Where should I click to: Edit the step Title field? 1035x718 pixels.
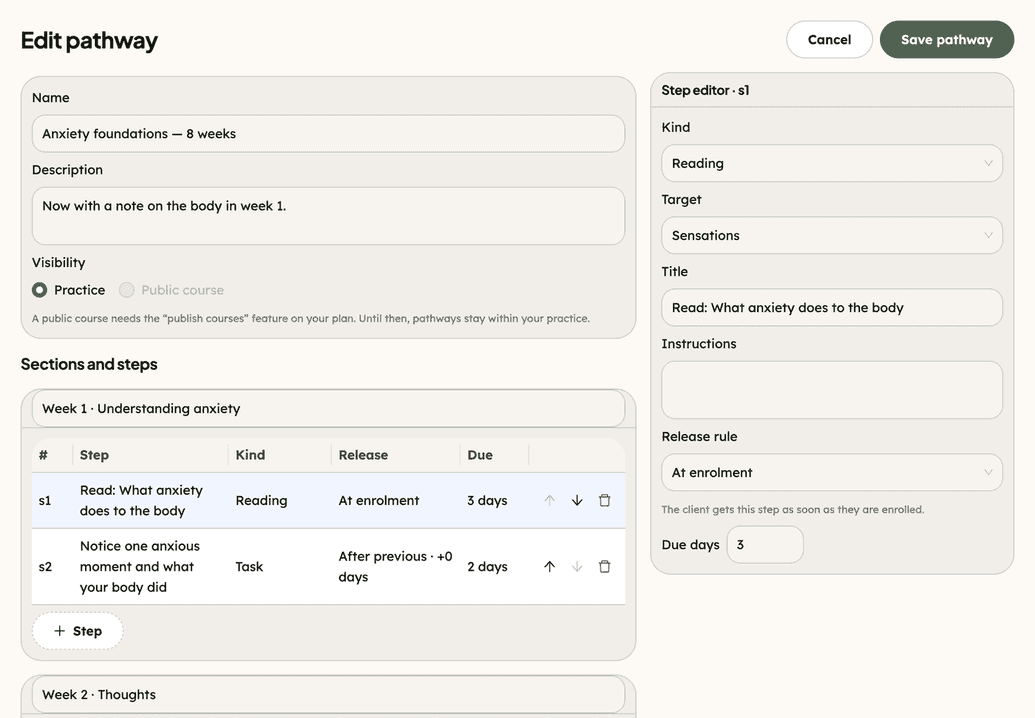click(x=832, y=308)
